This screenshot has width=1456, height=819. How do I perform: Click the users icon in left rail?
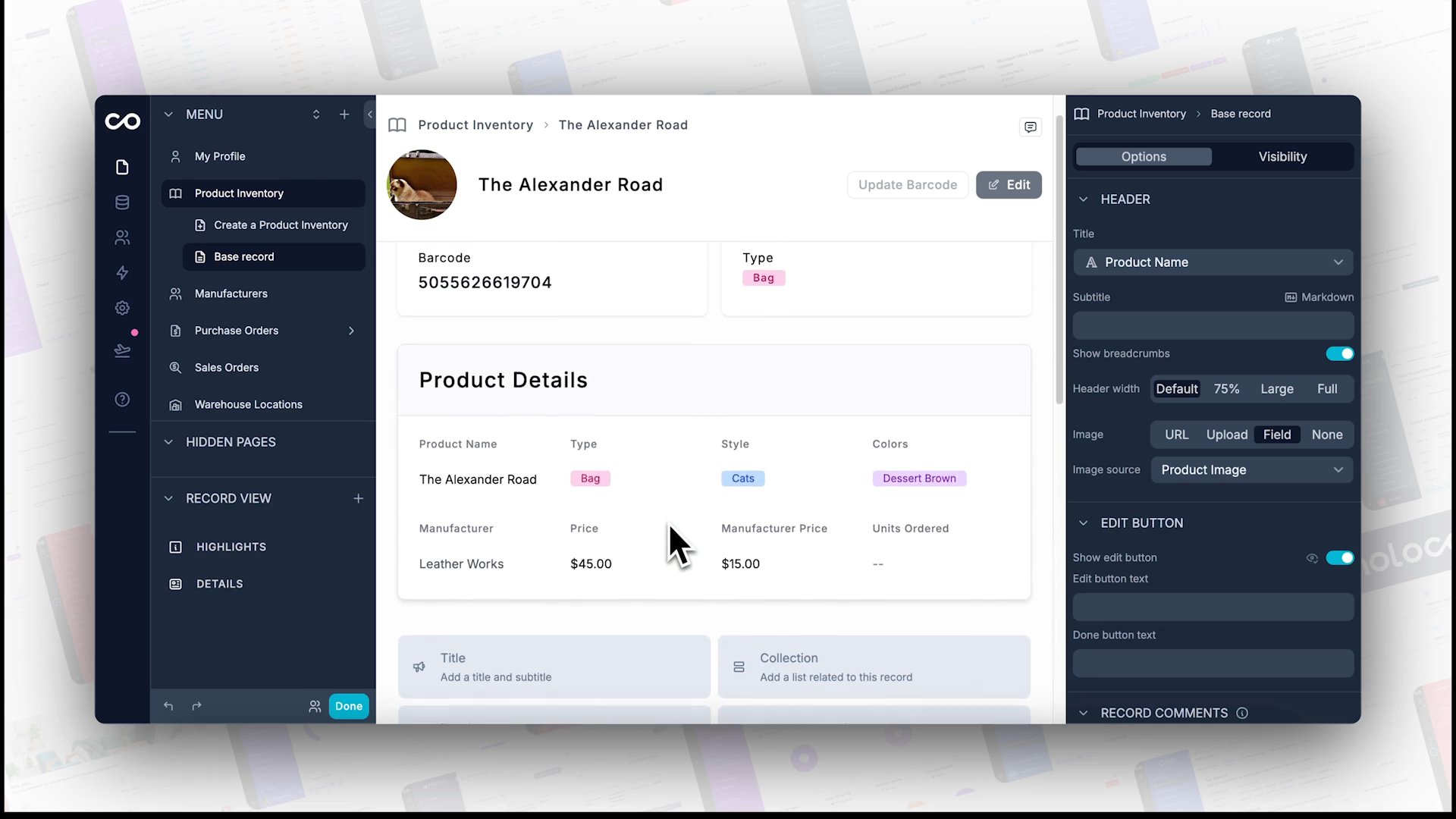[x=122, y=238]
